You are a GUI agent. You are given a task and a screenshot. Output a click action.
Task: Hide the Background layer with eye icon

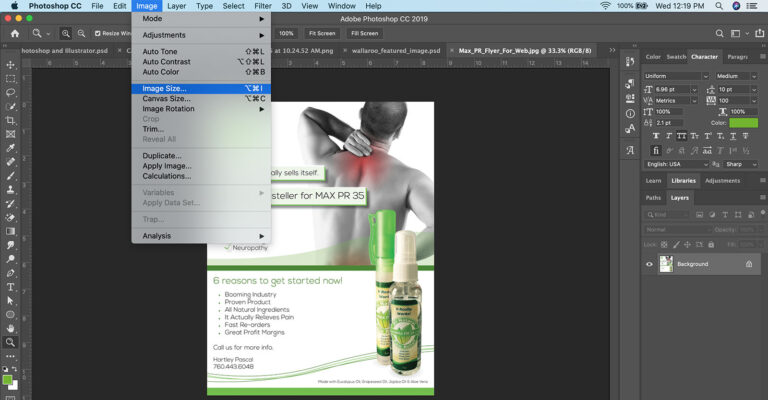(x=649, y=264)
